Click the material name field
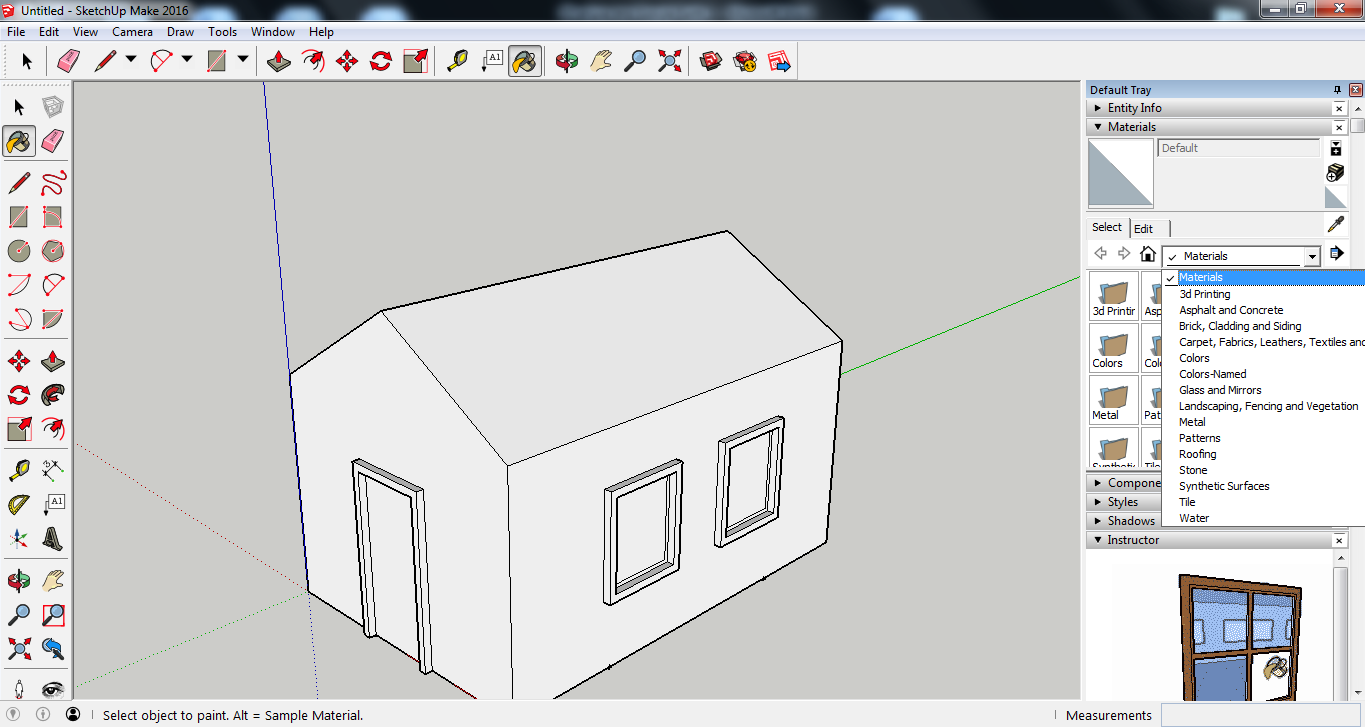This screenshot has height=727, width=1365. [x=1239, y=148]
